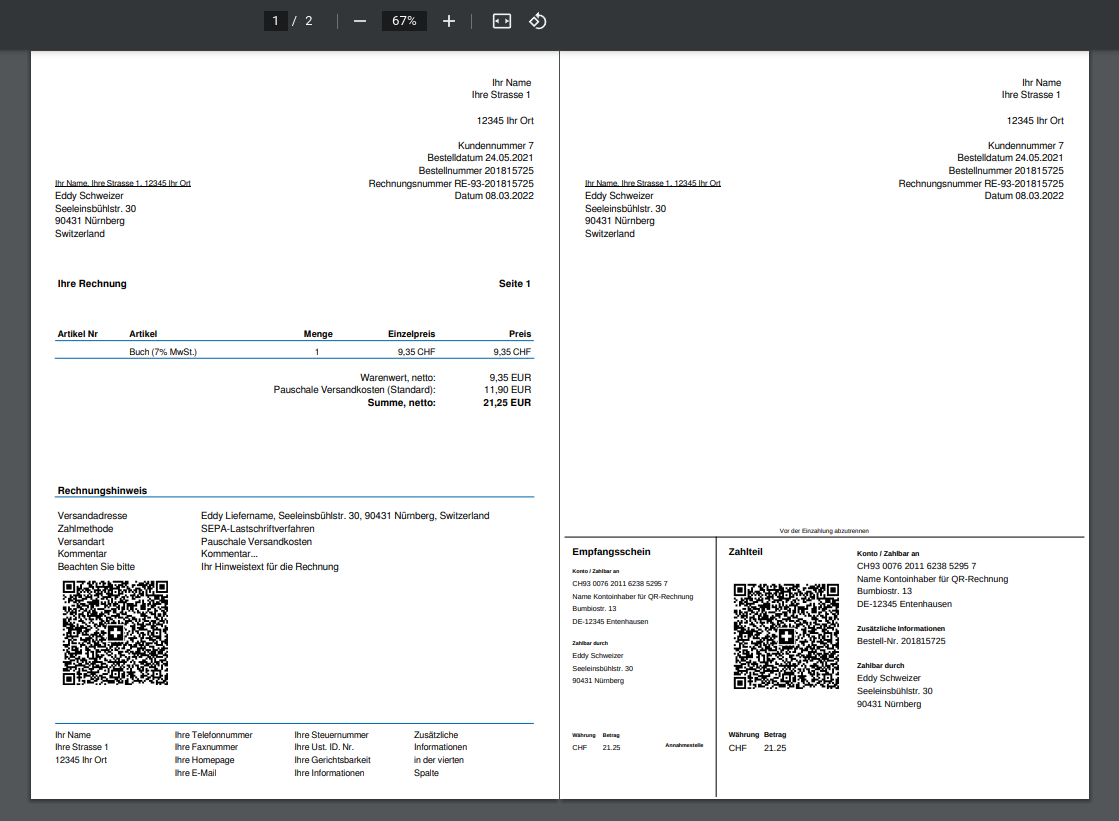Viewport: 1119px width, 821px height.
Task: Click the 'Warenwert, netto:' label
Action: [x=398, y=378]
